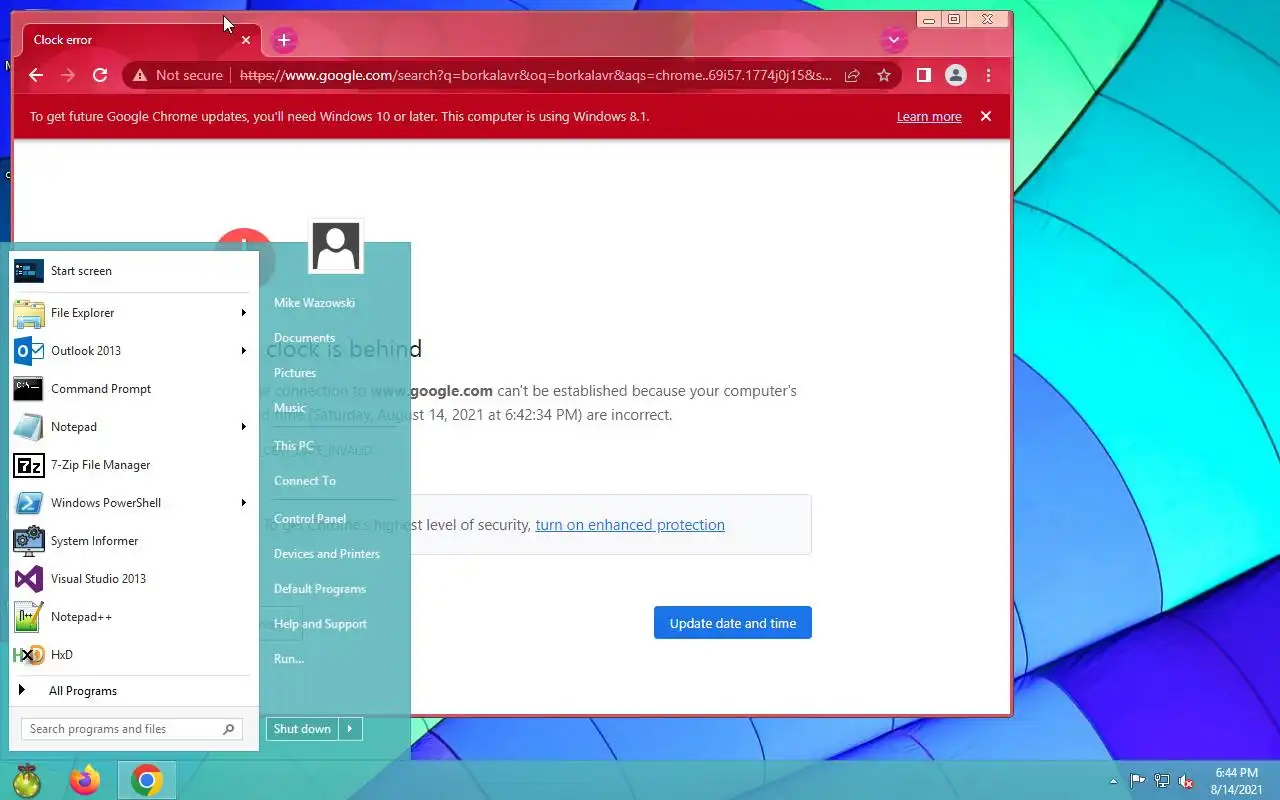The height and width of the screenshot is (800, 1280).
Task: Click Update date and time button
Action: pos(733,623)
